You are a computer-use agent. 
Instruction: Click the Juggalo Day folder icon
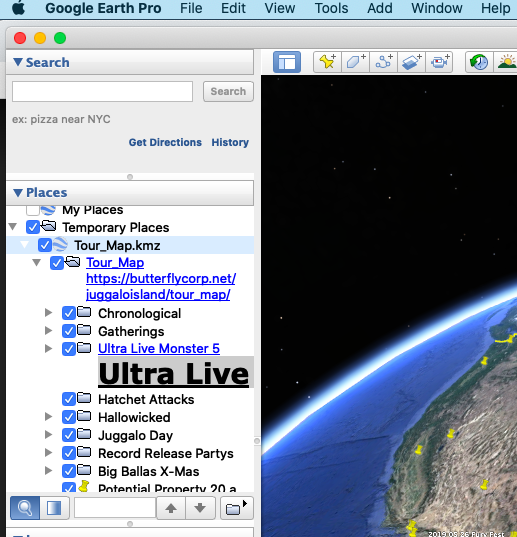click(84, 434)
